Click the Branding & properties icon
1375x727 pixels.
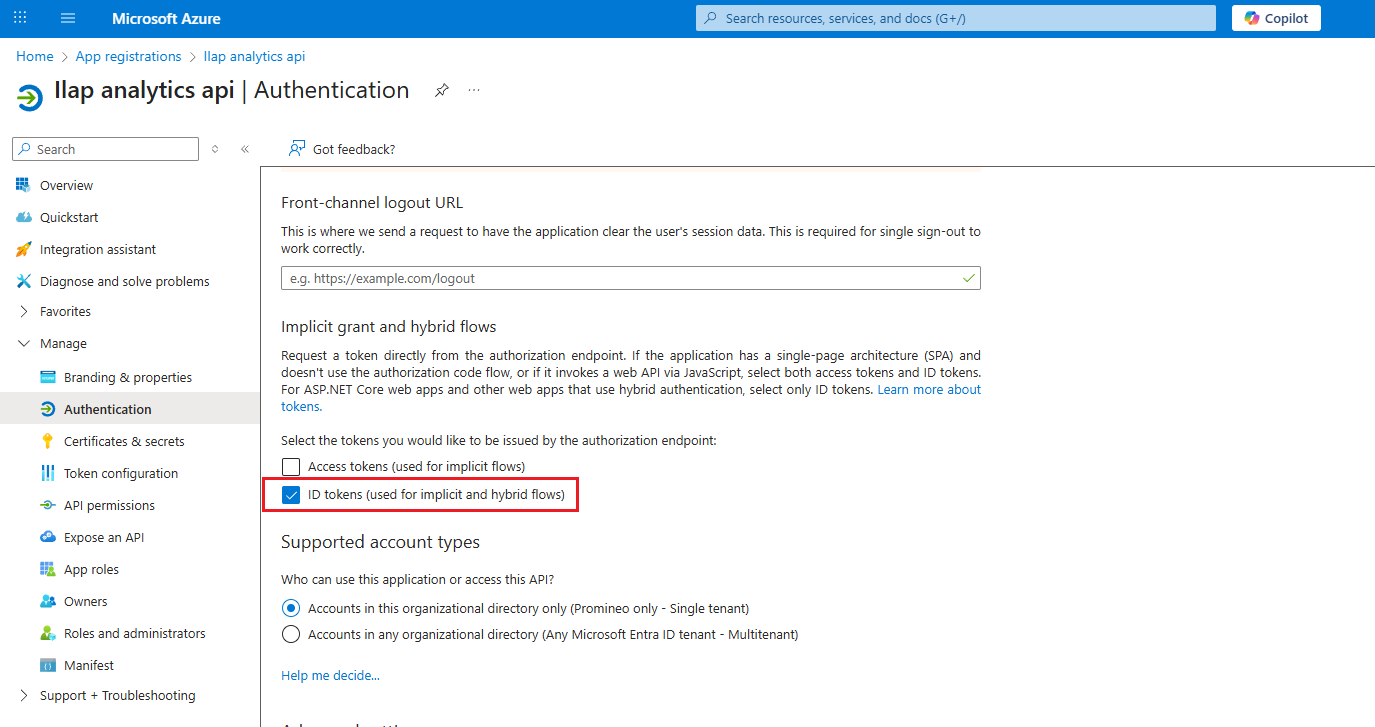pyautogui.click(x=47, y=377)
